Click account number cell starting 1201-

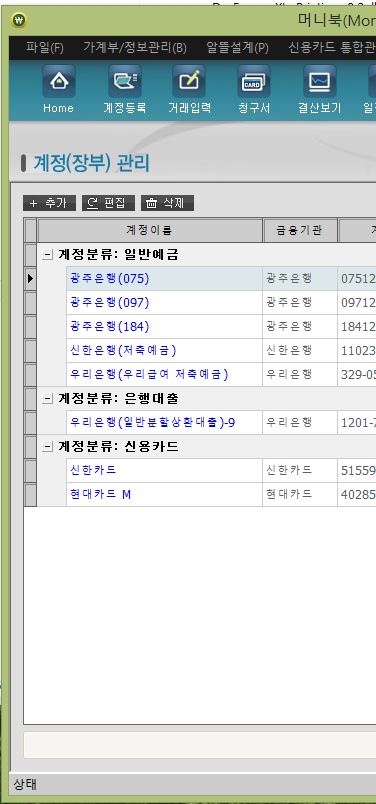pos(357,423)
